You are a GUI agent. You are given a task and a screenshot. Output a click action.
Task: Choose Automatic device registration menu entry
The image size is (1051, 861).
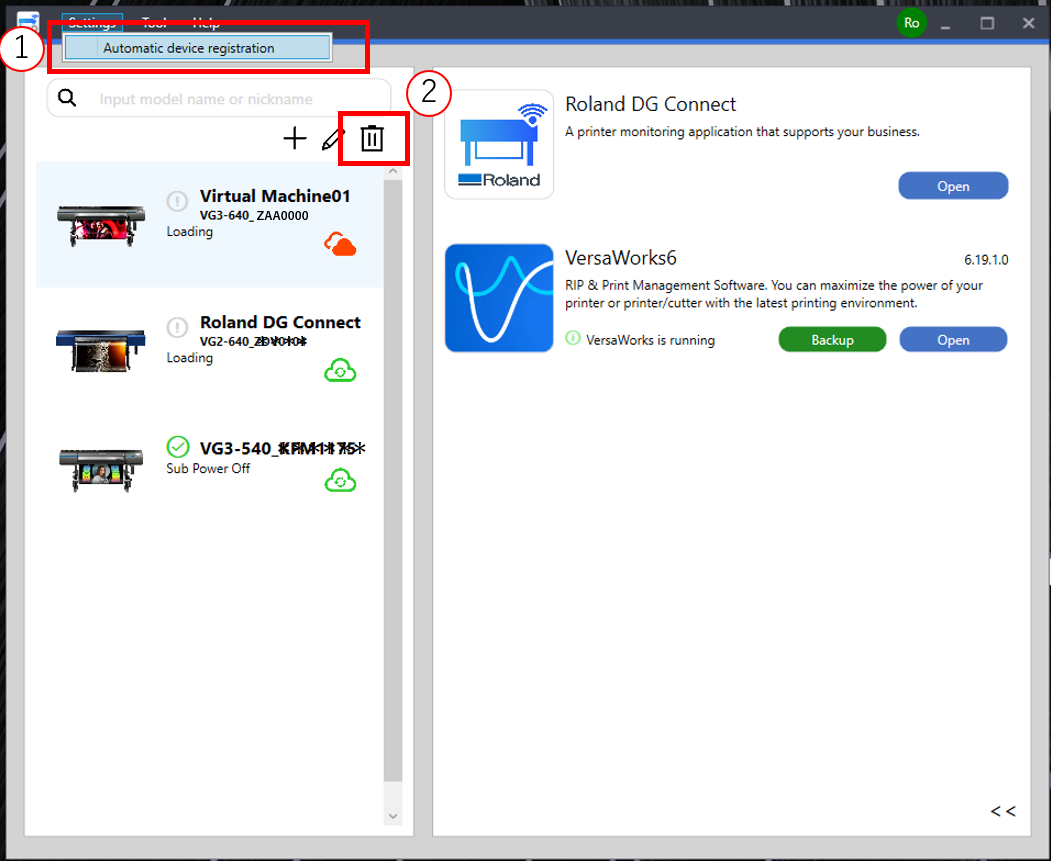click(198, 48)
